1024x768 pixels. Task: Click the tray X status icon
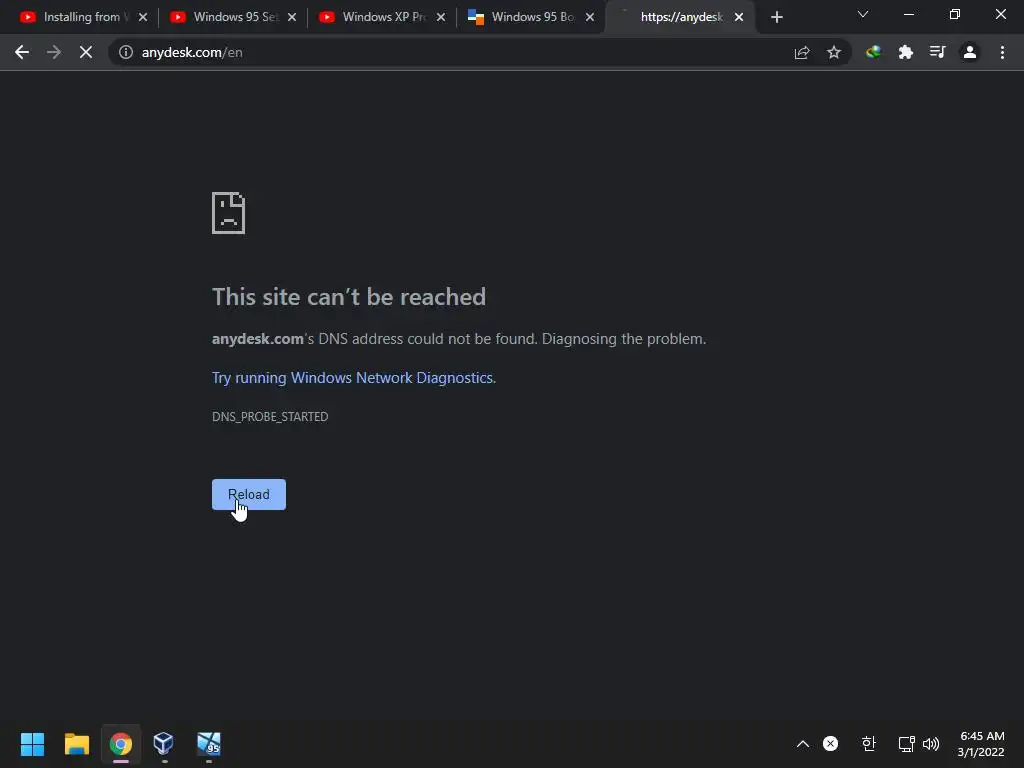click(831, 744)
